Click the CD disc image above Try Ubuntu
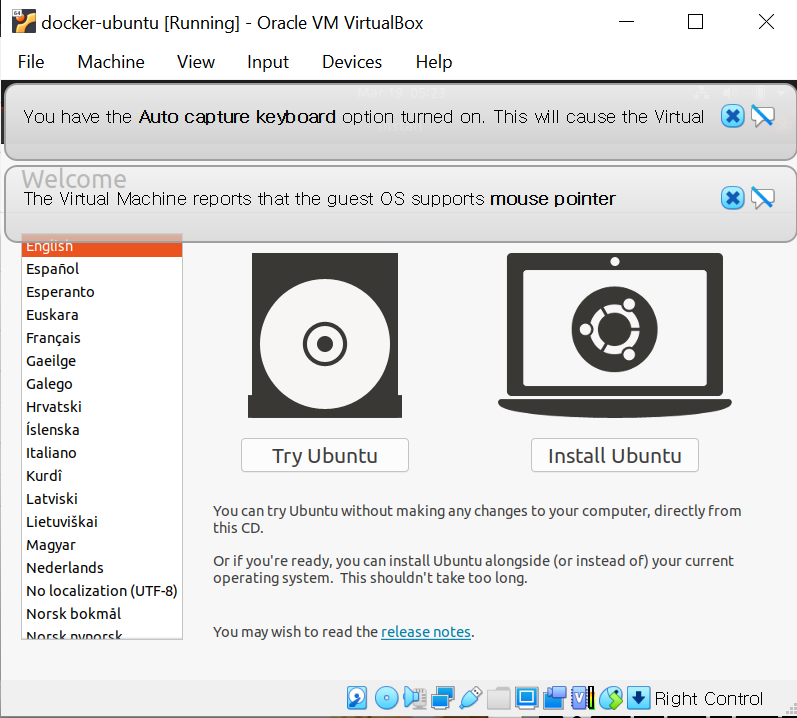797x718 pixels. (x=325, y=335)
